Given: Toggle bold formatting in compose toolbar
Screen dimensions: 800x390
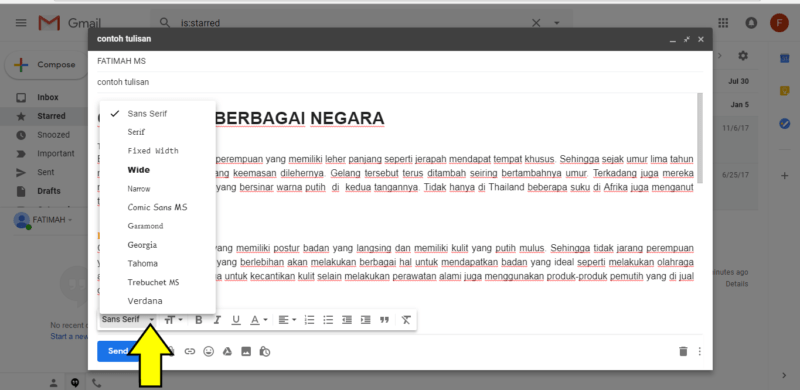Looking at the screenshot, I should (199, 320).
